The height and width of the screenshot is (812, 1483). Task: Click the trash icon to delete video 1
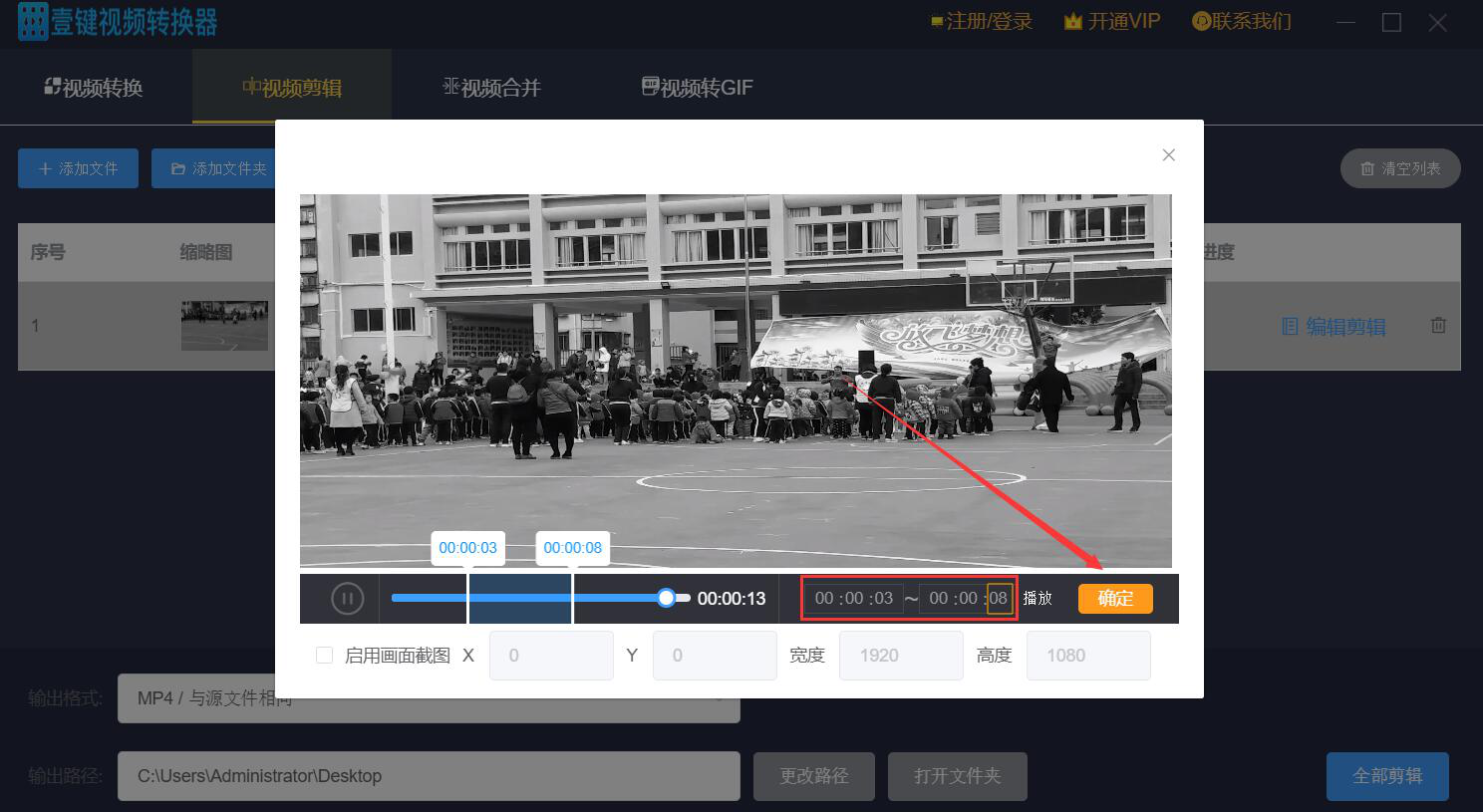pos(1438,325)
